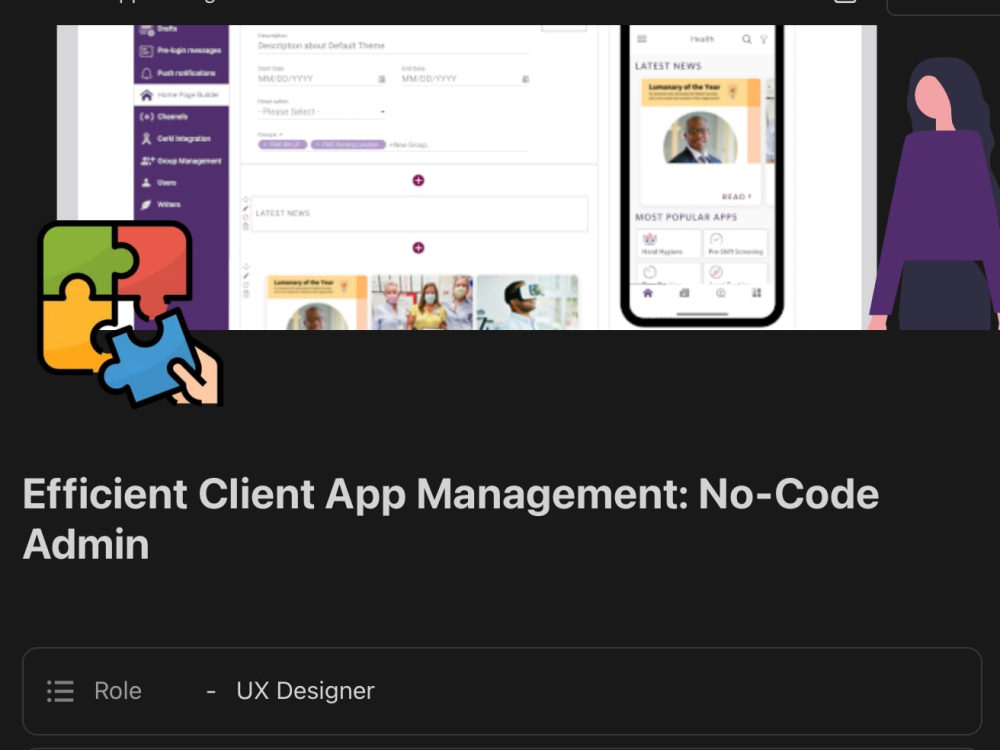The width and height of the screenshot is (1000, 750).
Task: Click the pencil edit icon beside LATEST NEWS block
Action: 246,209
